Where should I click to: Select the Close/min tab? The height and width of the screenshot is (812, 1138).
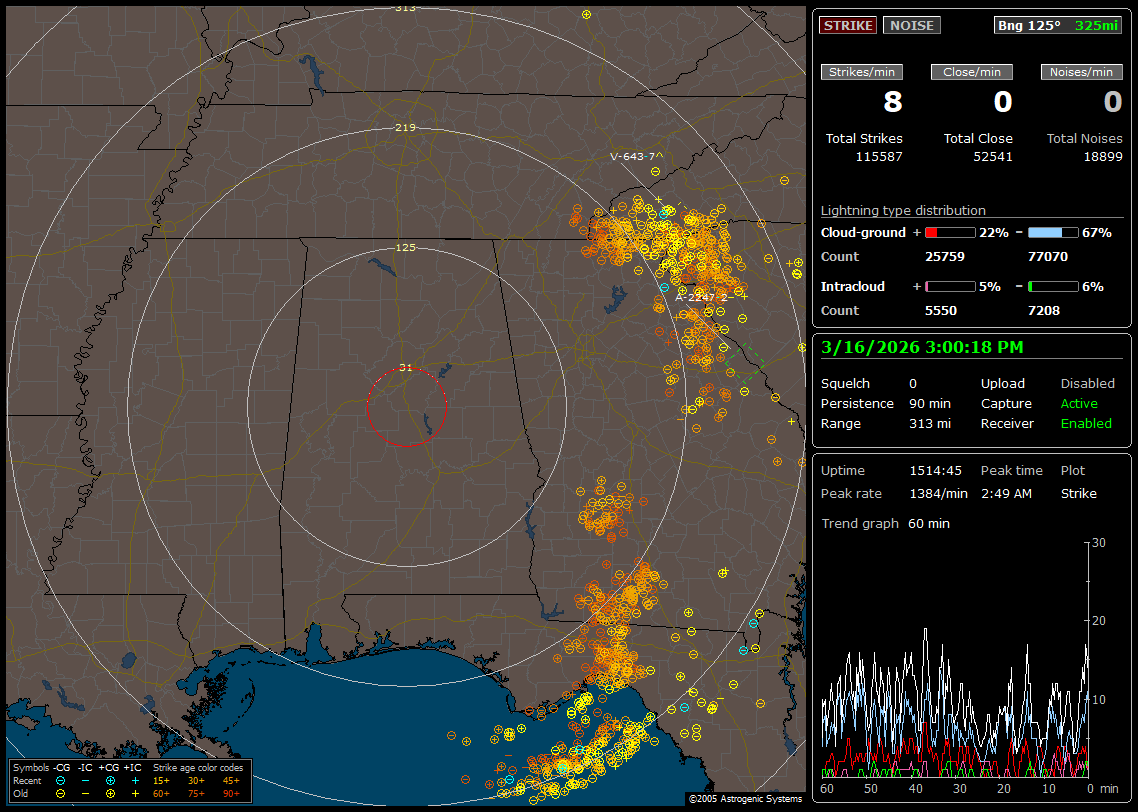[972, 72]
